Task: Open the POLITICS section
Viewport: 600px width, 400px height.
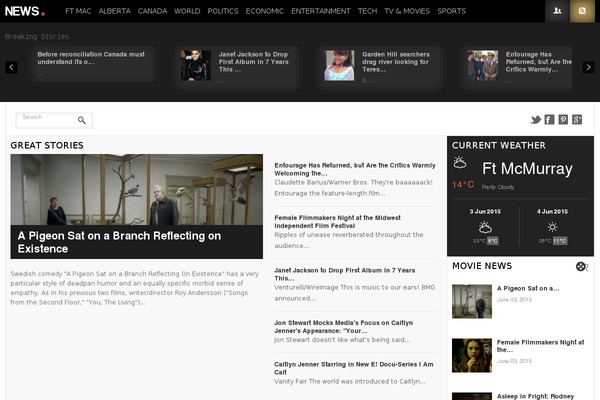Action: pos(223,11)
